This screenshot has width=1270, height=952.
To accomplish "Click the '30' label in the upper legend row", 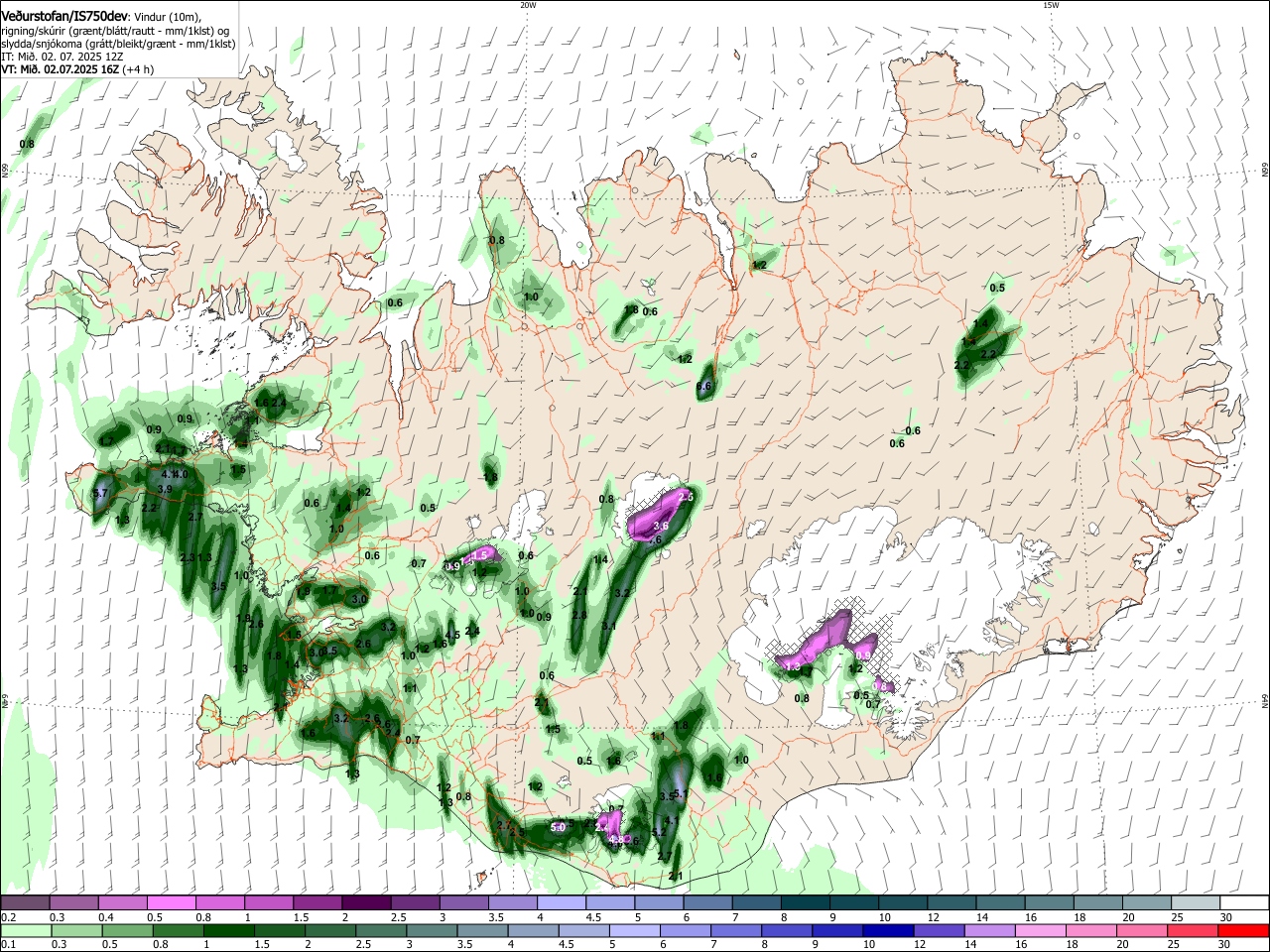I will pos(1226,917).
